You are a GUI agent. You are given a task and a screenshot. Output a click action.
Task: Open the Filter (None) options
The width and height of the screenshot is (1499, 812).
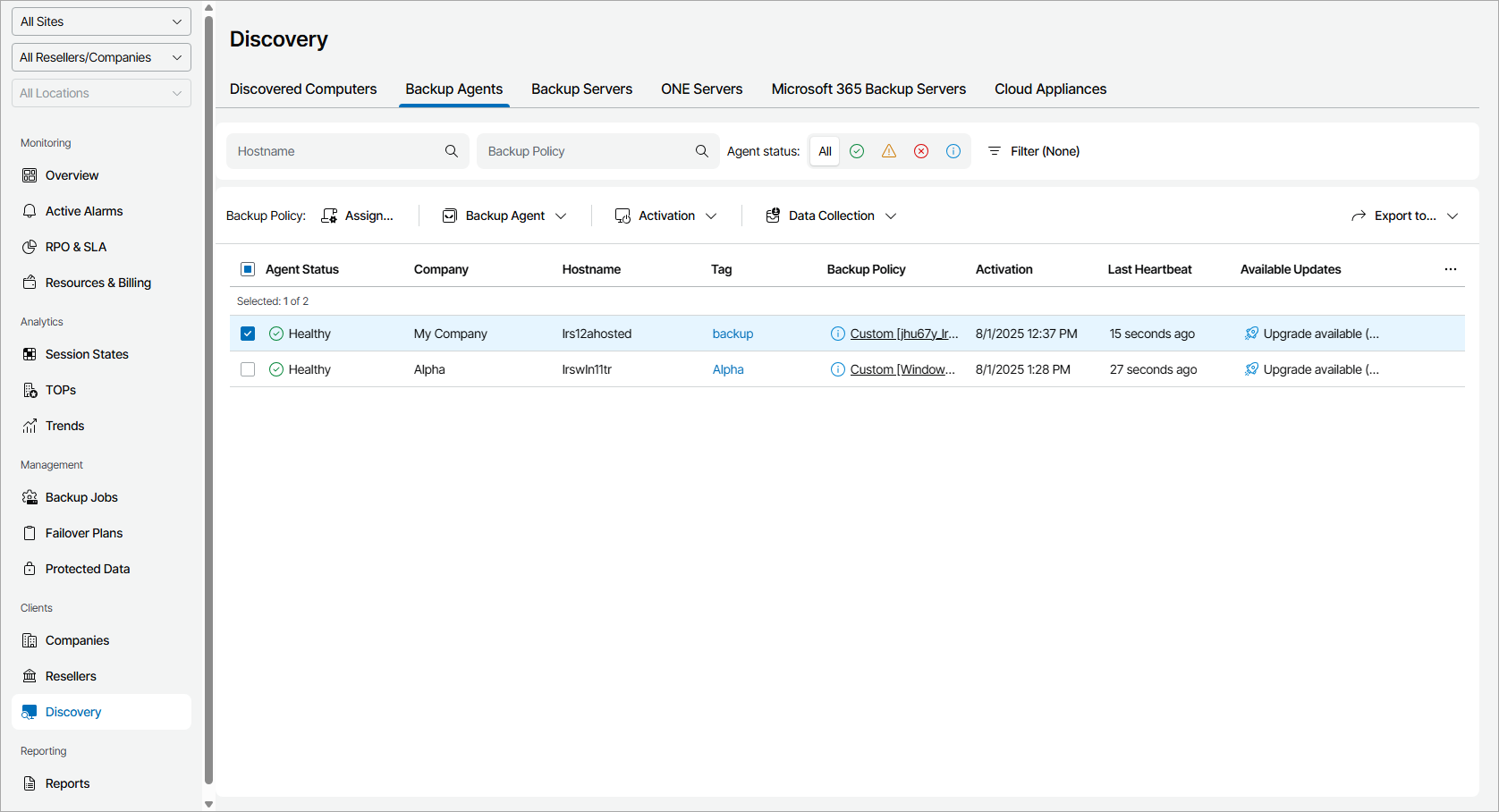click(1034, 151)
